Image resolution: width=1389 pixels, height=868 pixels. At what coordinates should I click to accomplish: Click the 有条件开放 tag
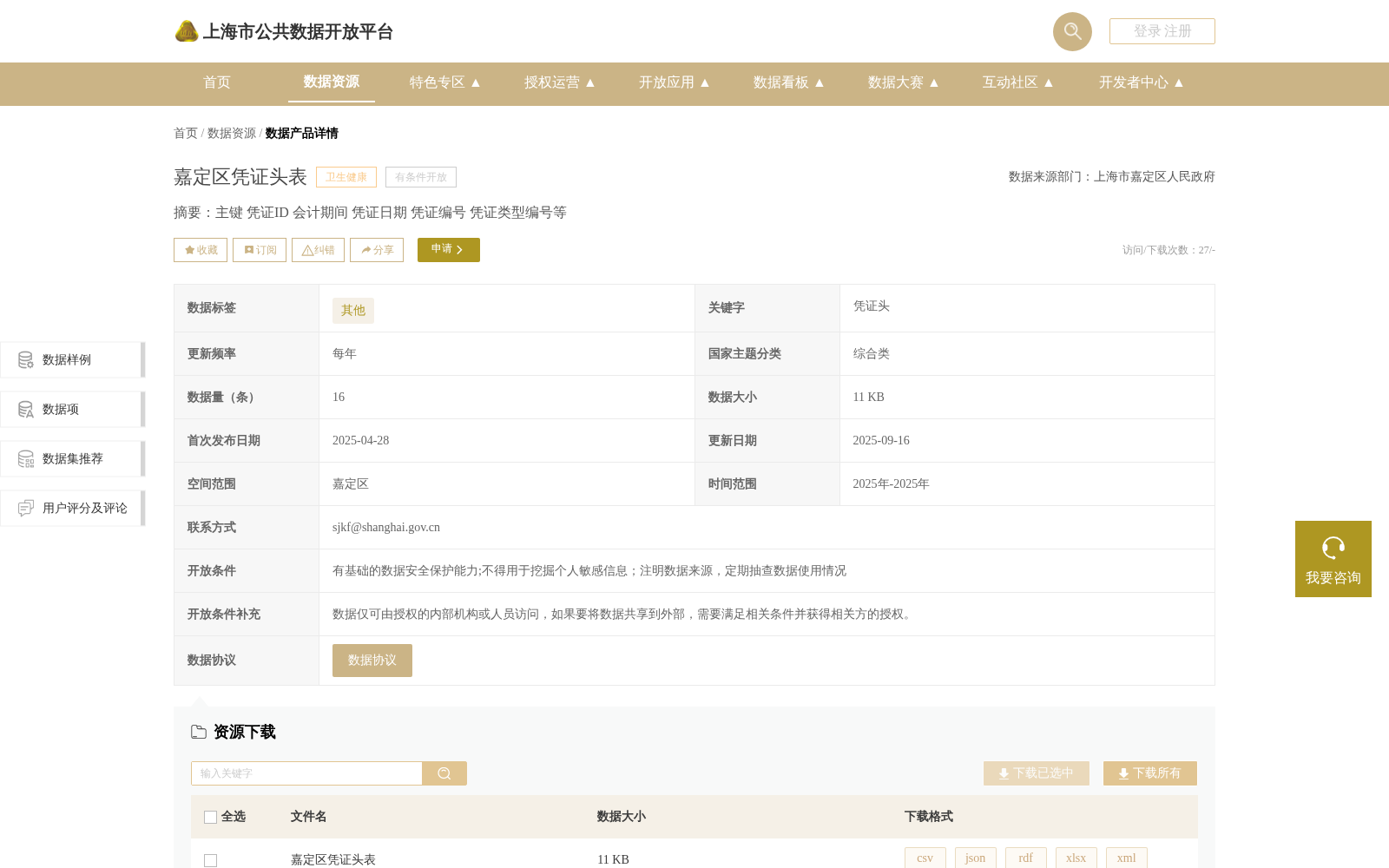pos(421,177)
